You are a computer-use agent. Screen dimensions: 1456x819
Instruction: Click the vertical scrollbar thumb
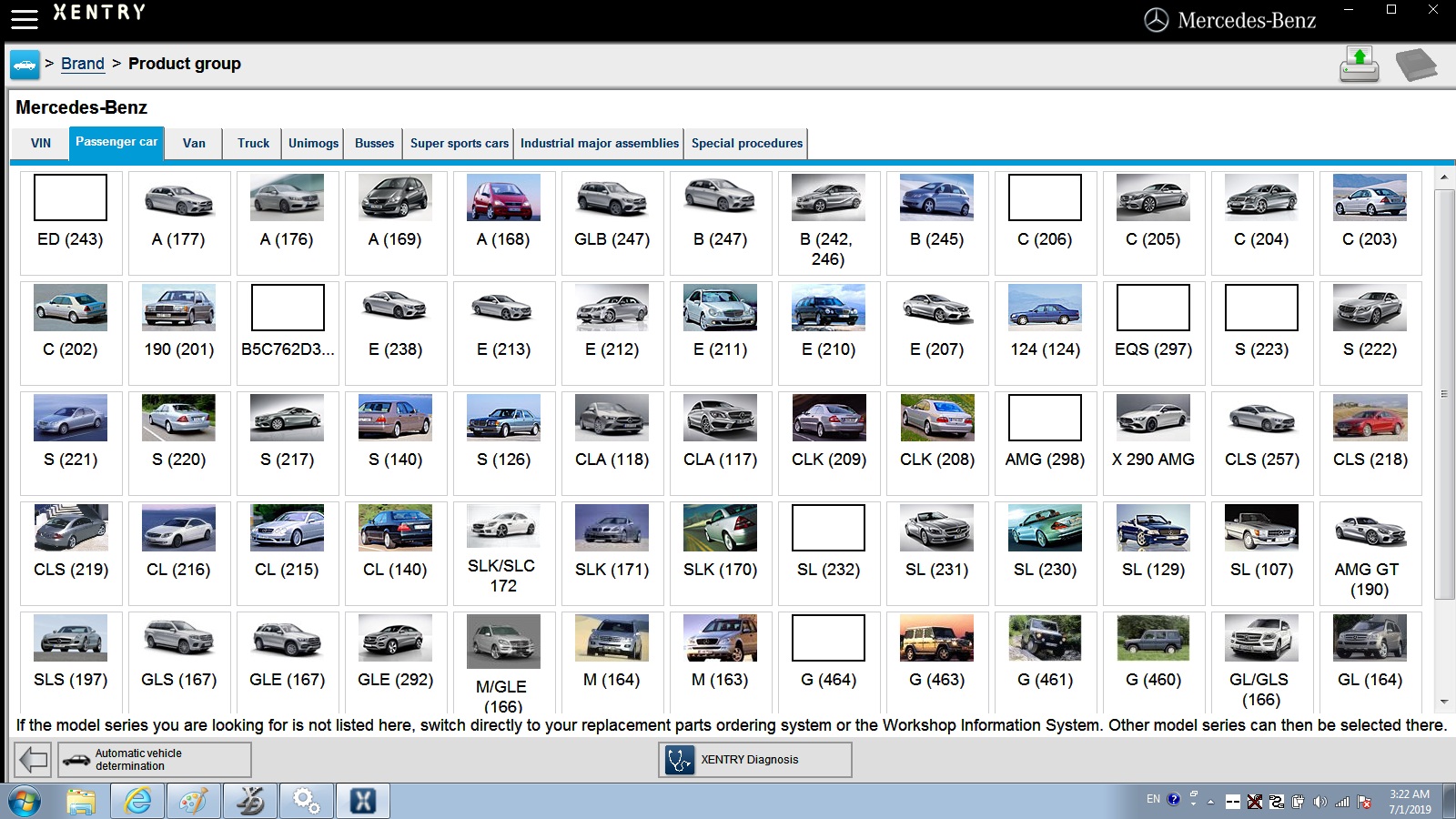coord(1444,394)
